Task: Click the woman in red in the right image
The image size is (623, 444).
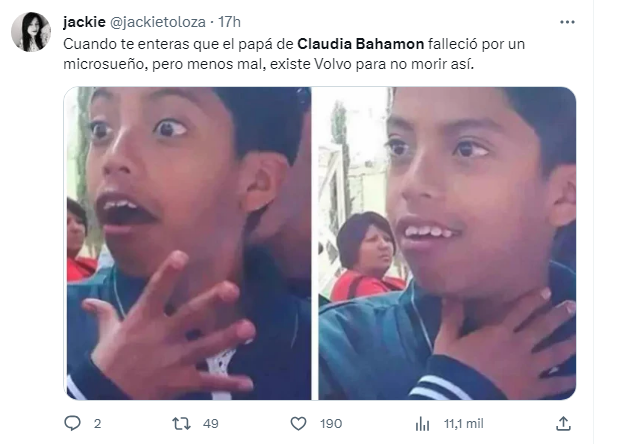Action: coord(368,256)
